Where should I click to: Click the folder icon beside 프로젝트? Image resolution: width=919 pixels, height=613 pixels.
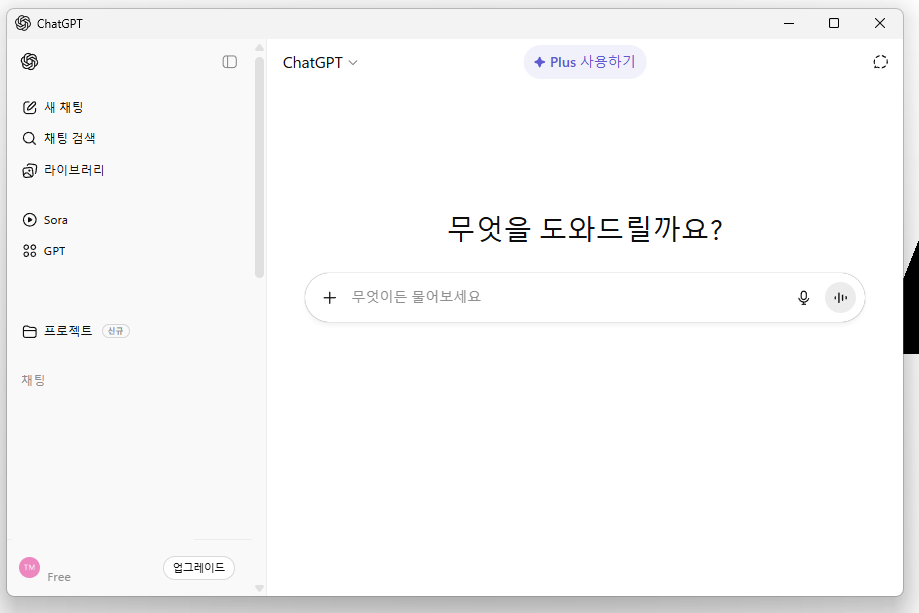click(29, 332)
